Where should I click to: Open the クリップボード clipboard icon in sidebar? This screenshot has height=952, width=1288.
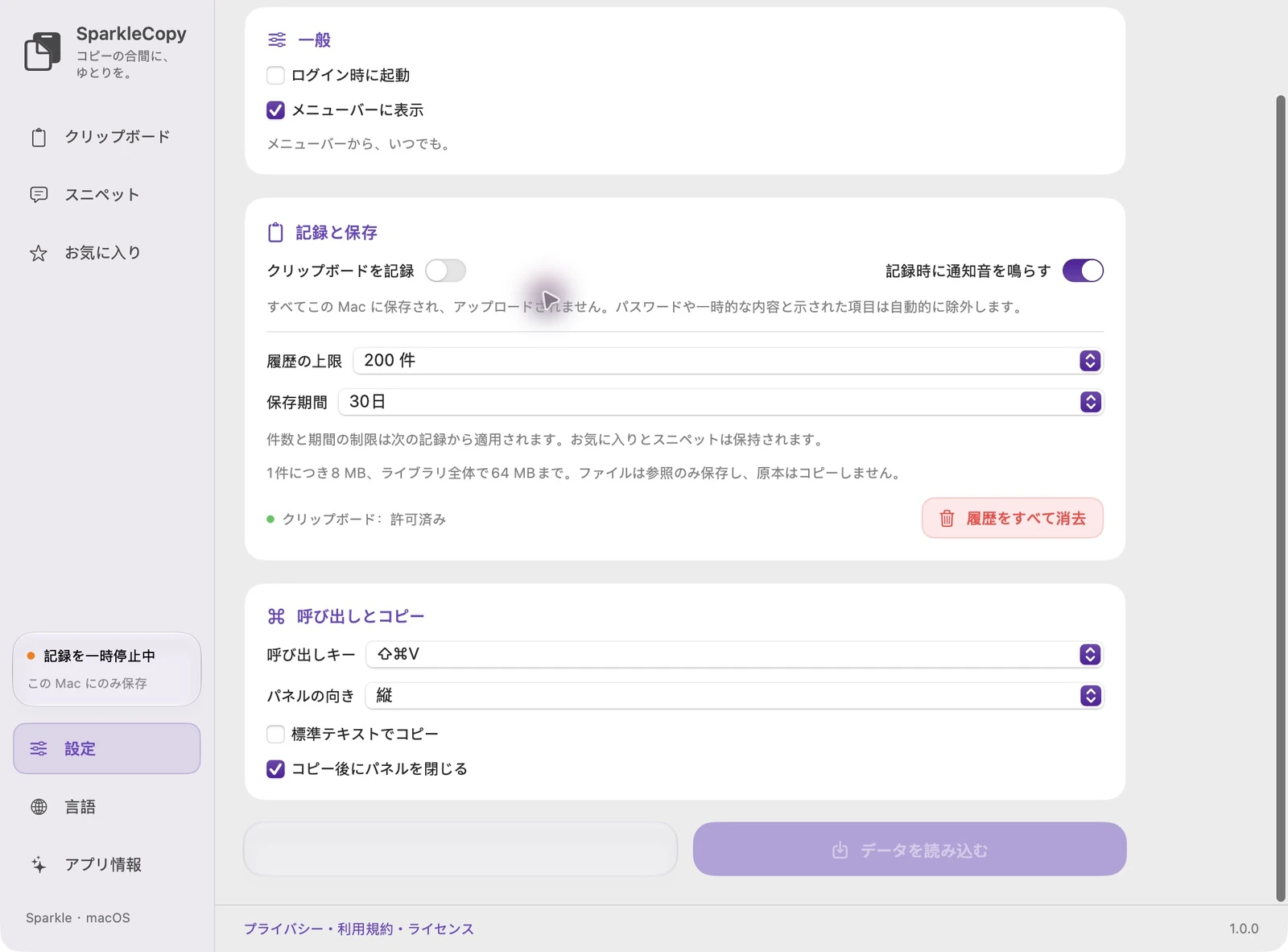tap(39, 137)
